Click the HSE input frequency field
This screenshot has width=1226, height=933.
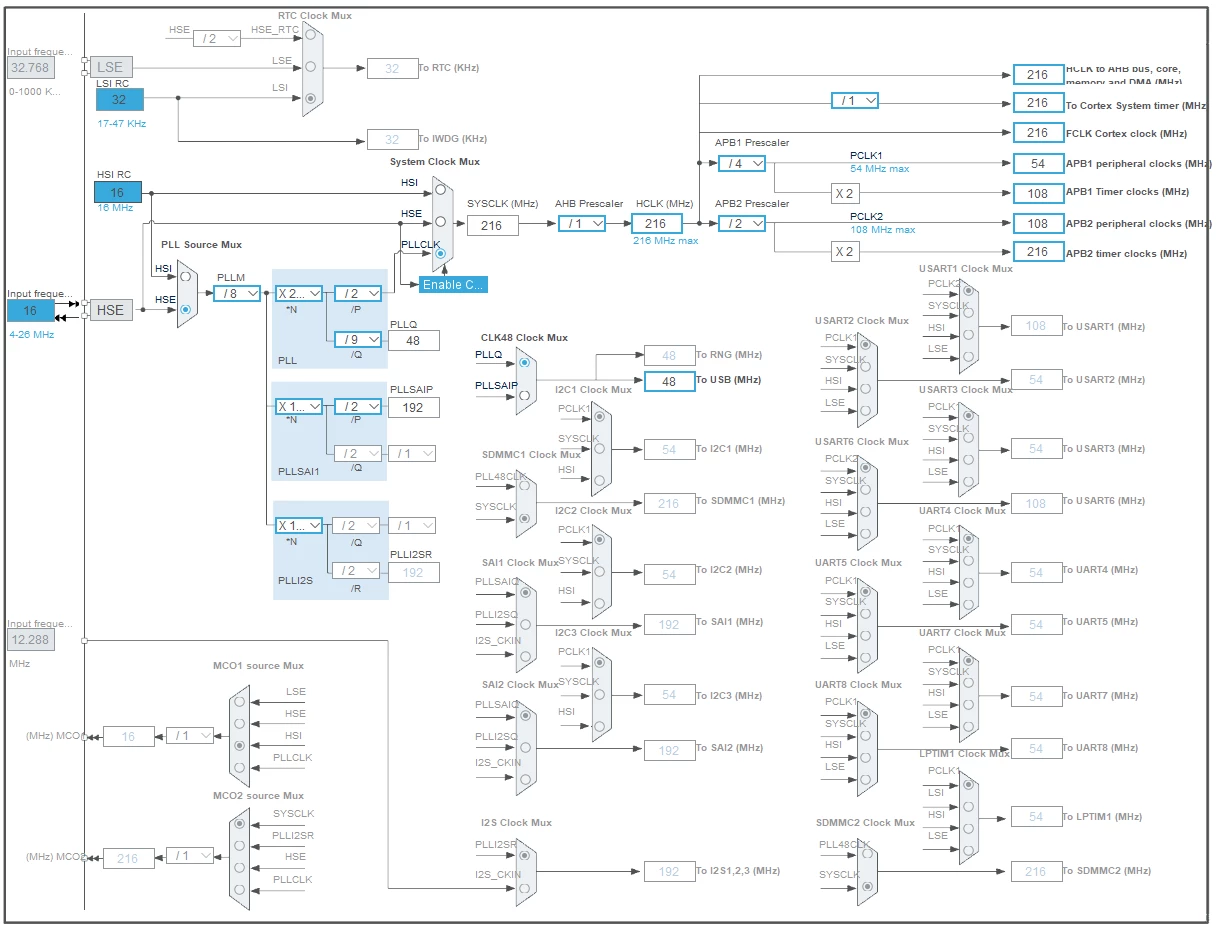pyautogui.click(x=31, y=311)
